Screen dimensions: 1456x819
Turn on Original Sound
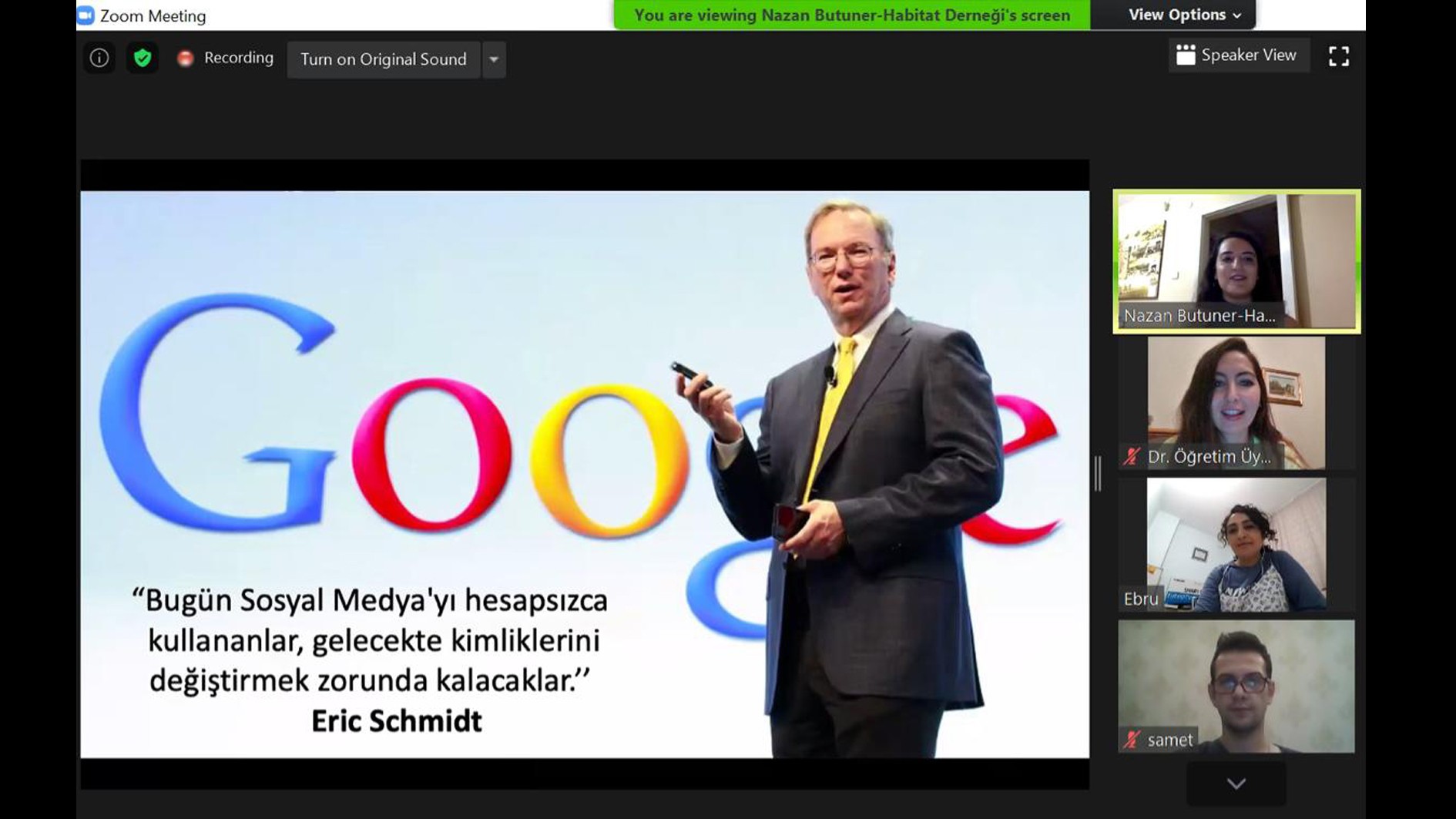coord(384,59)
